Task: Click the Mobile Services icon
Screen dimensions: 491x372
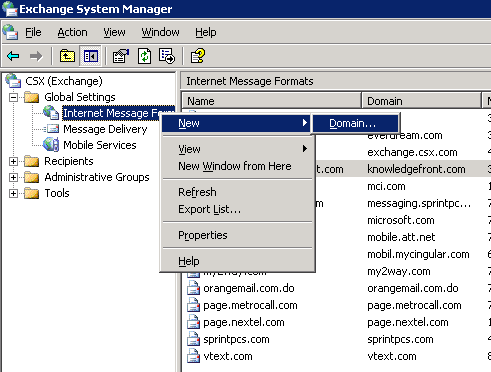Action: pos(51,145)
